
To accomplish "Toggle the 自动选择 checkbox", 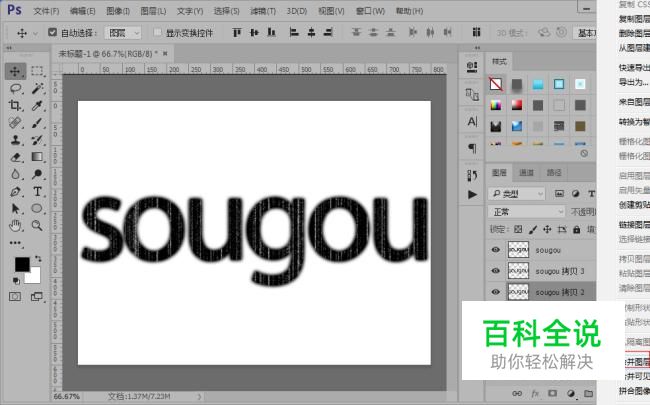I will (52, 32).
